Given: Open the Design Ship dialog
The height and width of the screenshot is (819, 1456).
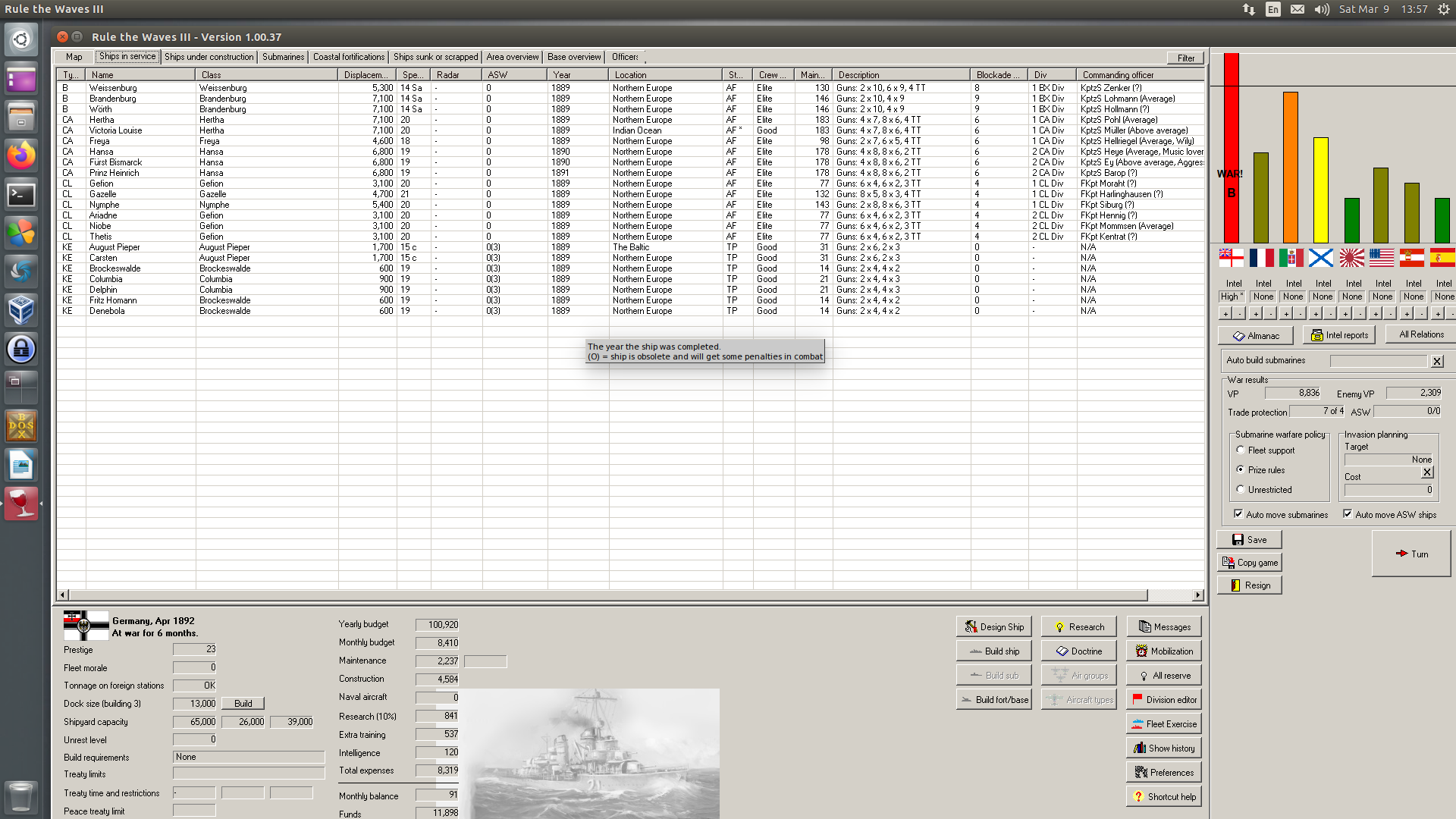Looking at the screenshot, I should (x=993, y=627).
